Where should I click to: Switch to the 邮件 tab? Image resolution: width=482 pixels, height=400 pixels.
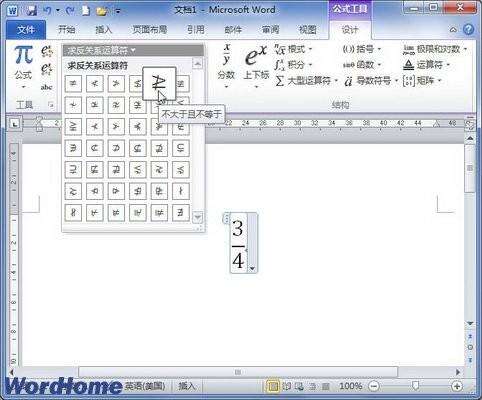tap(233, 30)
